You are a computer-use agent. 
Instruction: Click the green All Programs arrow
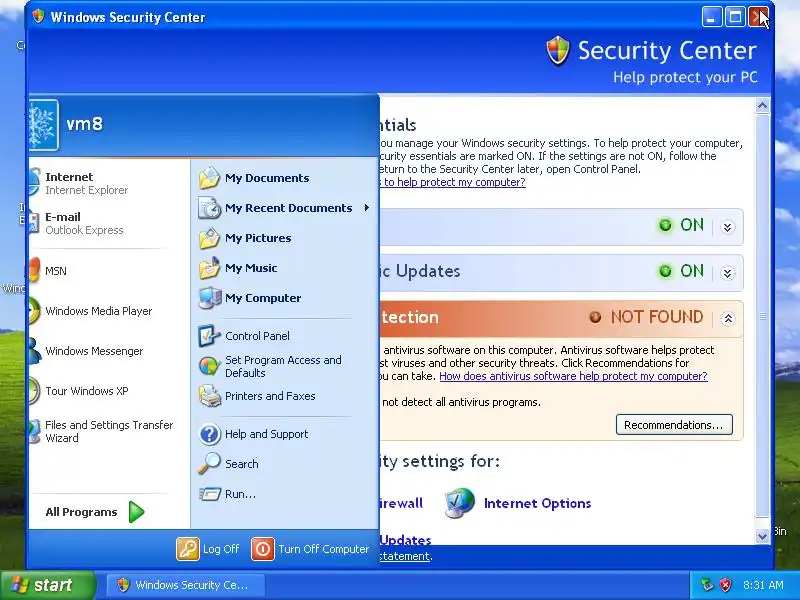coord(136,512)
